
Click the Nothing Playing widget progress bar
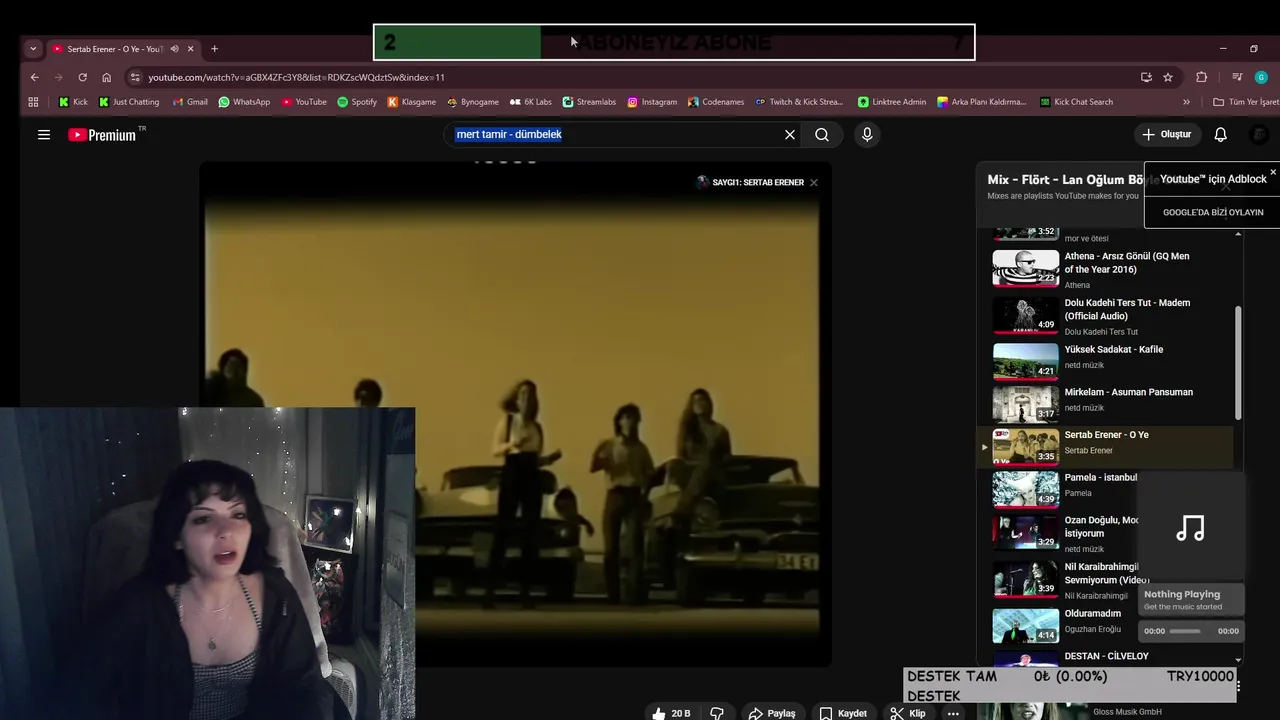[x=1185, y=631]
